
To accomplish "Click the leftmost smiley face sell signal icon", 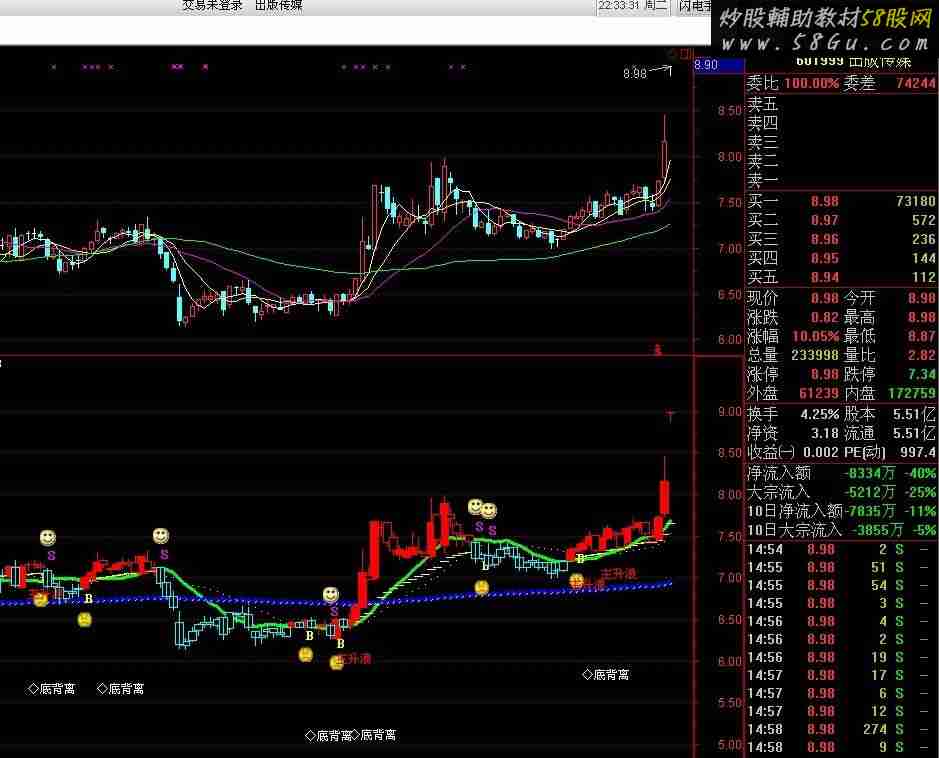I will (48, 538).
